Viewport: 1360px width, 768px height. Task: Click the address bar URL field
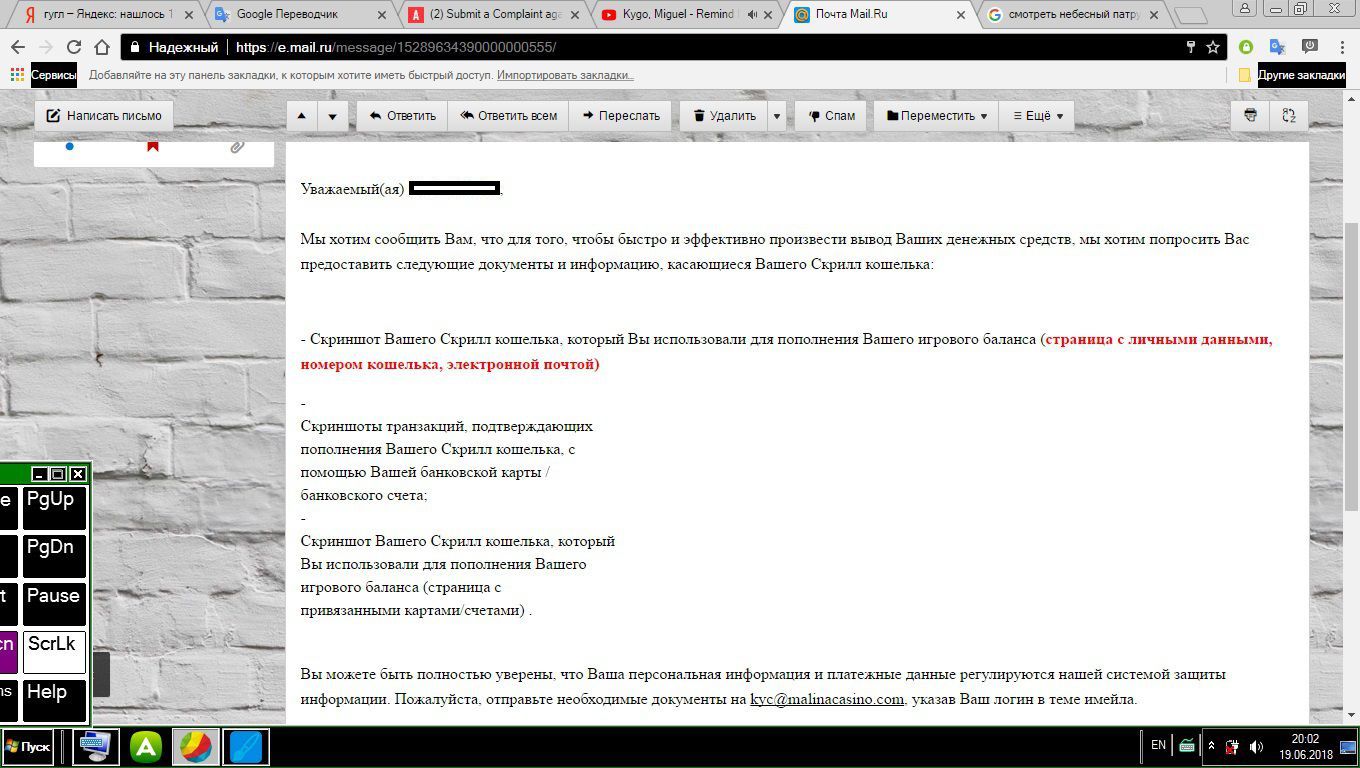(x=700, y=47)
